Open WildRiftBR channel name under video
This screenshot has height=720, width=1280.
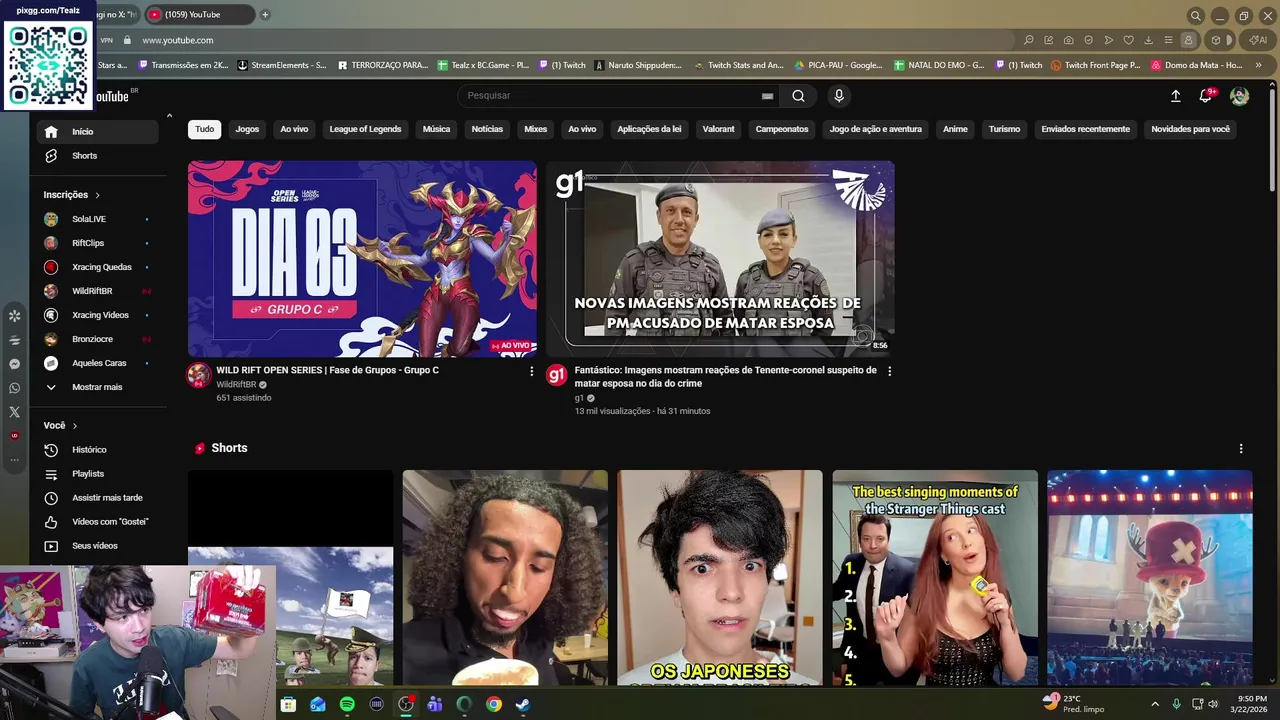(x=236, y=385)
